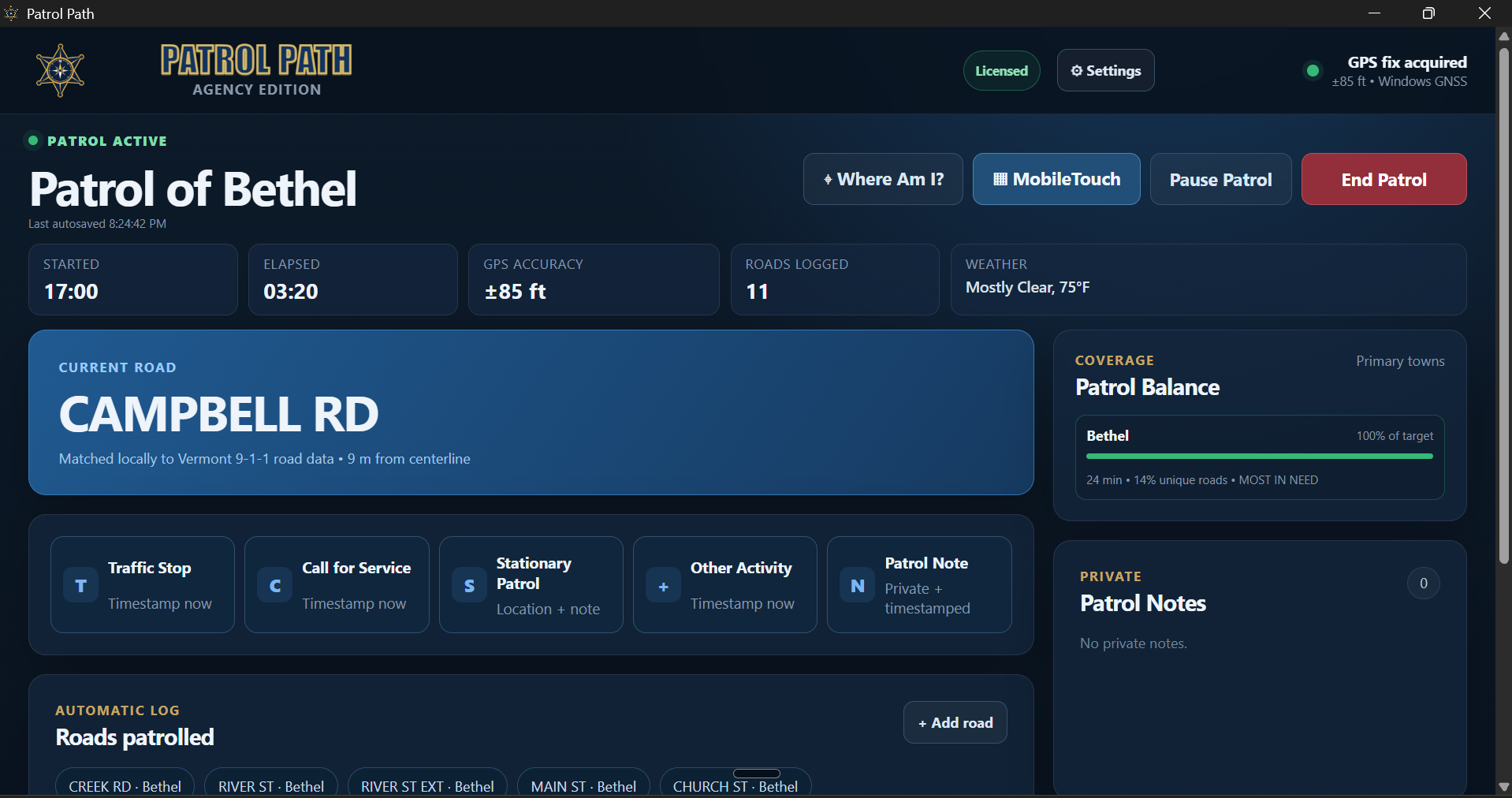Pause the current patrol
The width and height of the screenshot is (1512, 798).
point(1220,179)
